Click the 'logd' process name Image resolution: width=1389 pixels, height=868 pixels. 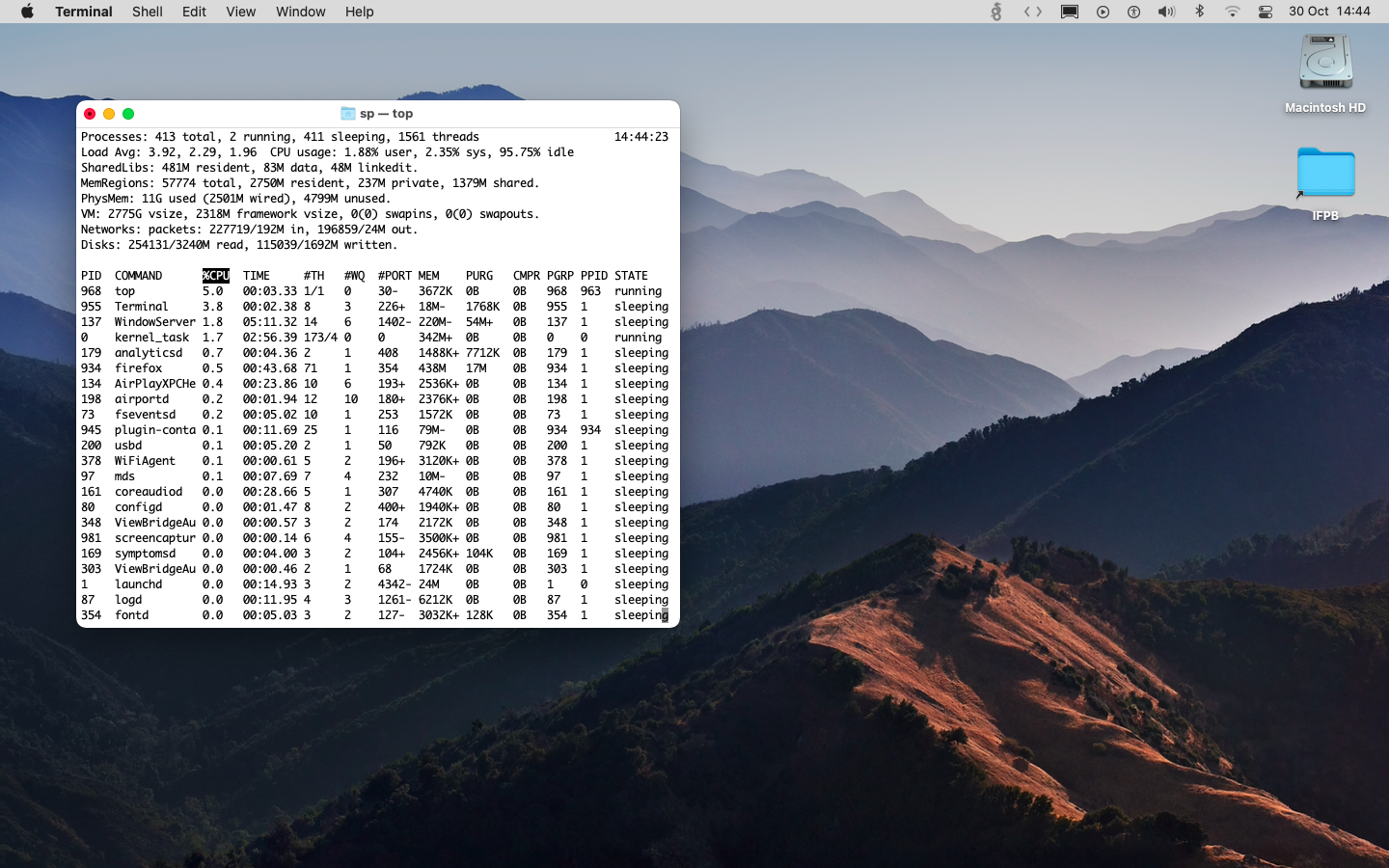(x=128, y=600)
